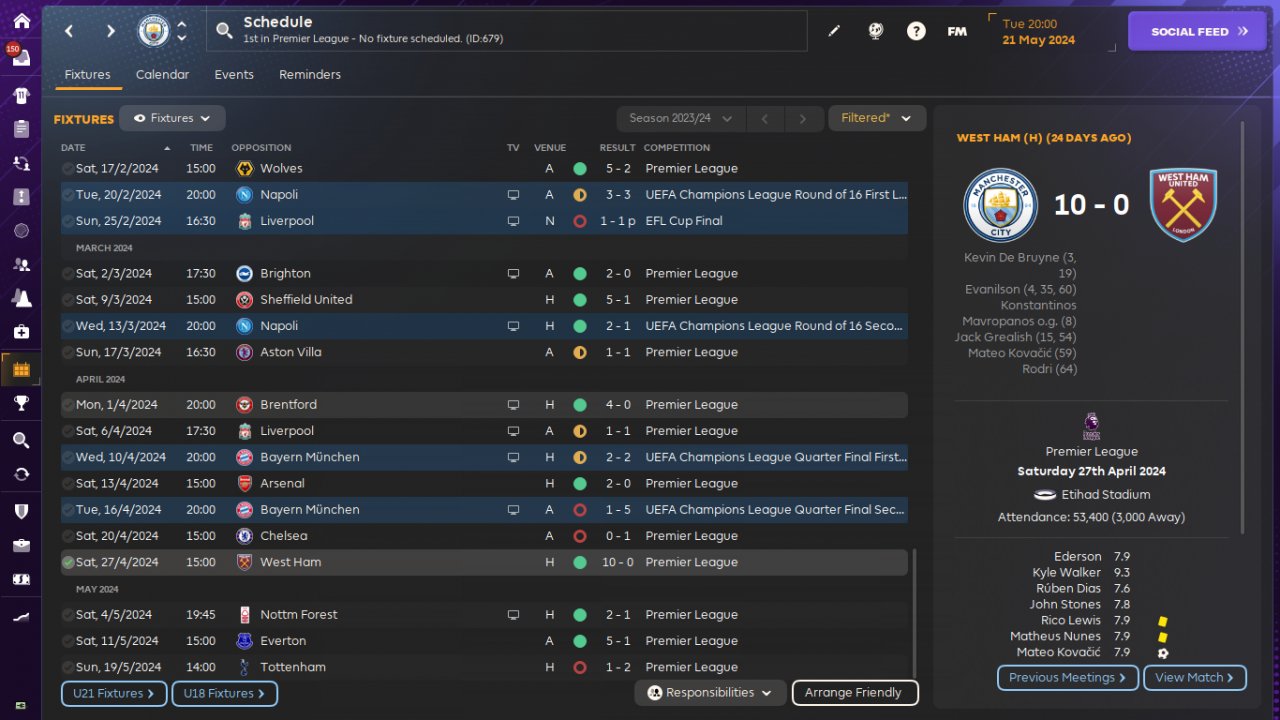Open the Inbox with 150 unread
The image size is (1280, 720).
point(21,57)
